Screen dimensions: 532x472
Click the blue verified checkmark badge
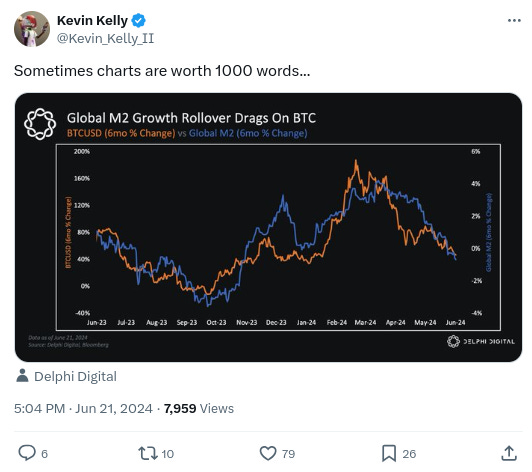tap(138, 20)
